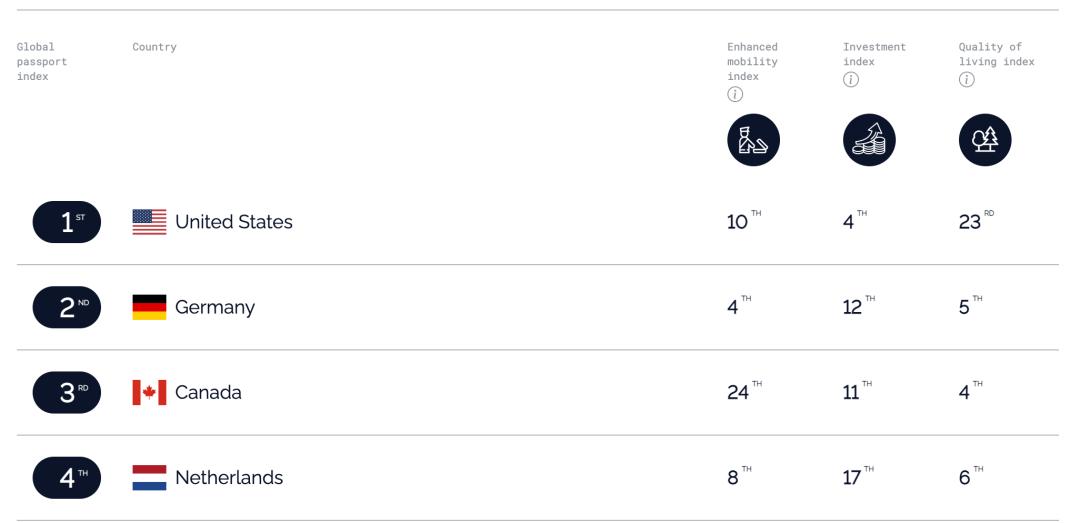Screen dimensions: 1080x523
Task: Click the Investment index coins icon
Action: [x=869, y=141]
